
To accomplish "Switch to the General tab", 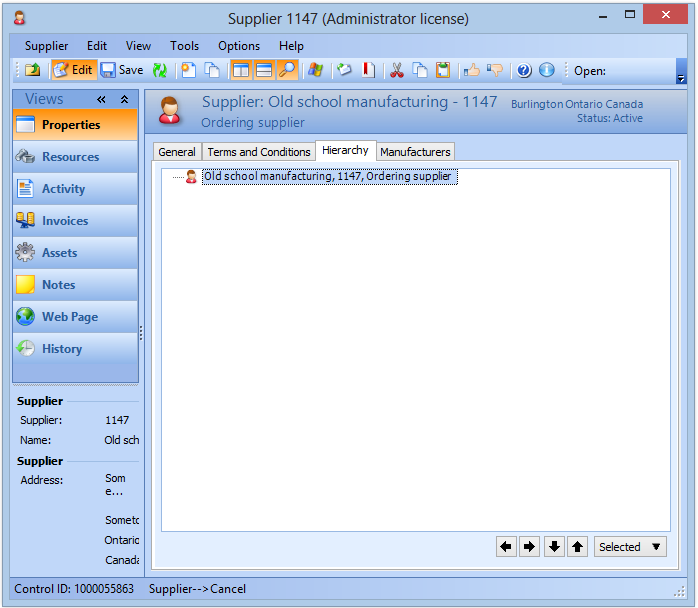I will pyautogui.click(x=177, y=152).
